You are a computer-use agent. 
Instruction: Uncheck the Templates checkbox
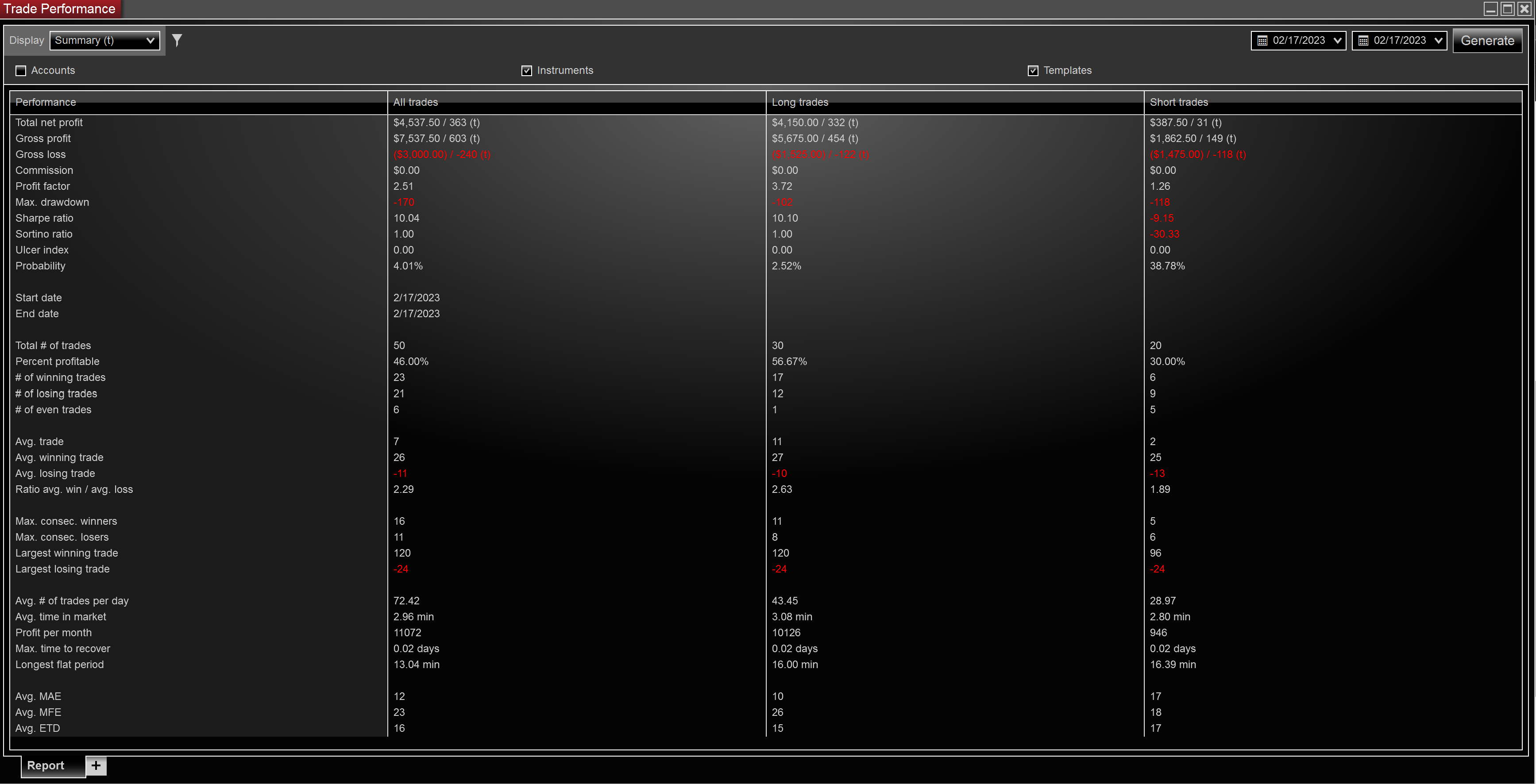coord(1033,70)
